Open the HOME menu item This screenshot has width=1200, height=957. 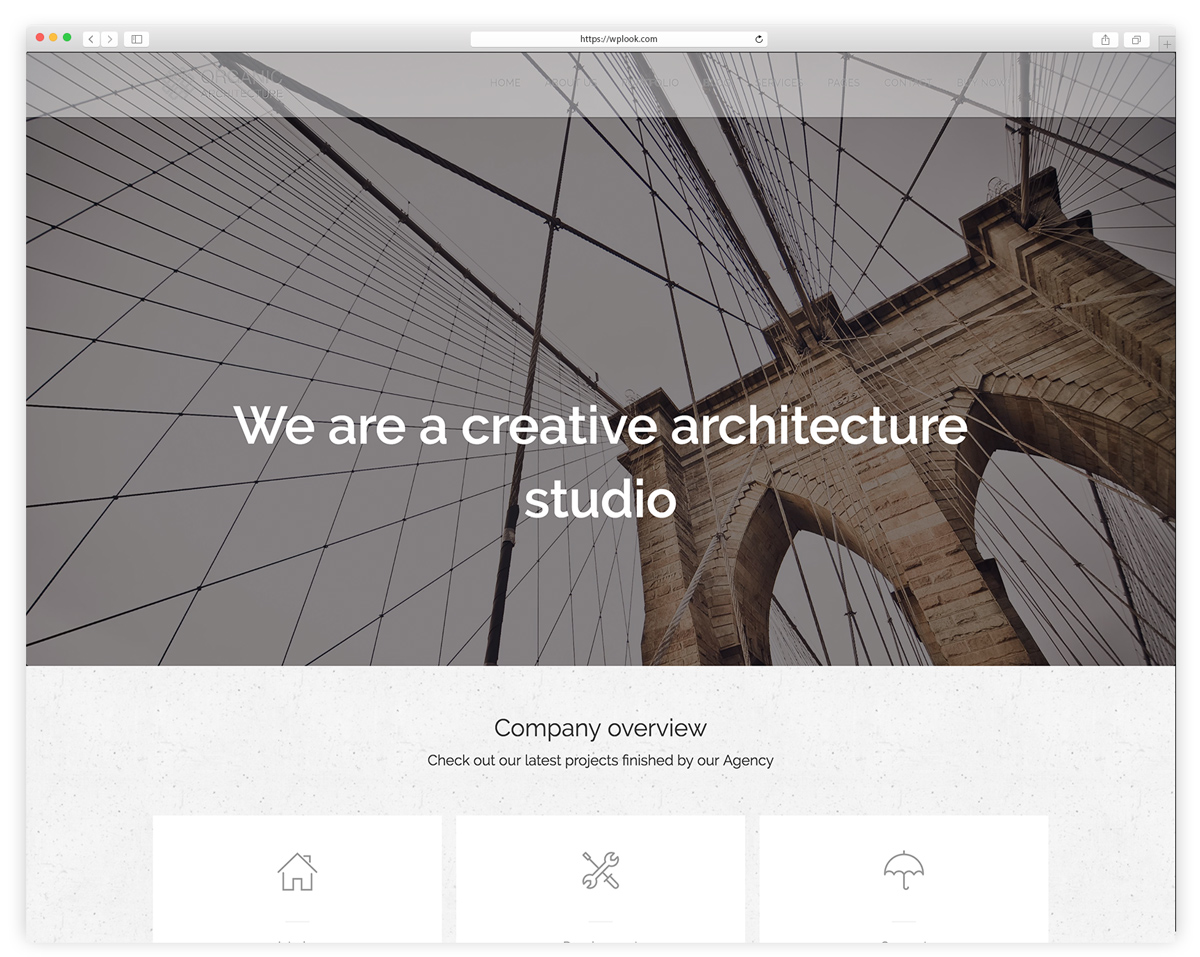tap(505, 83)
